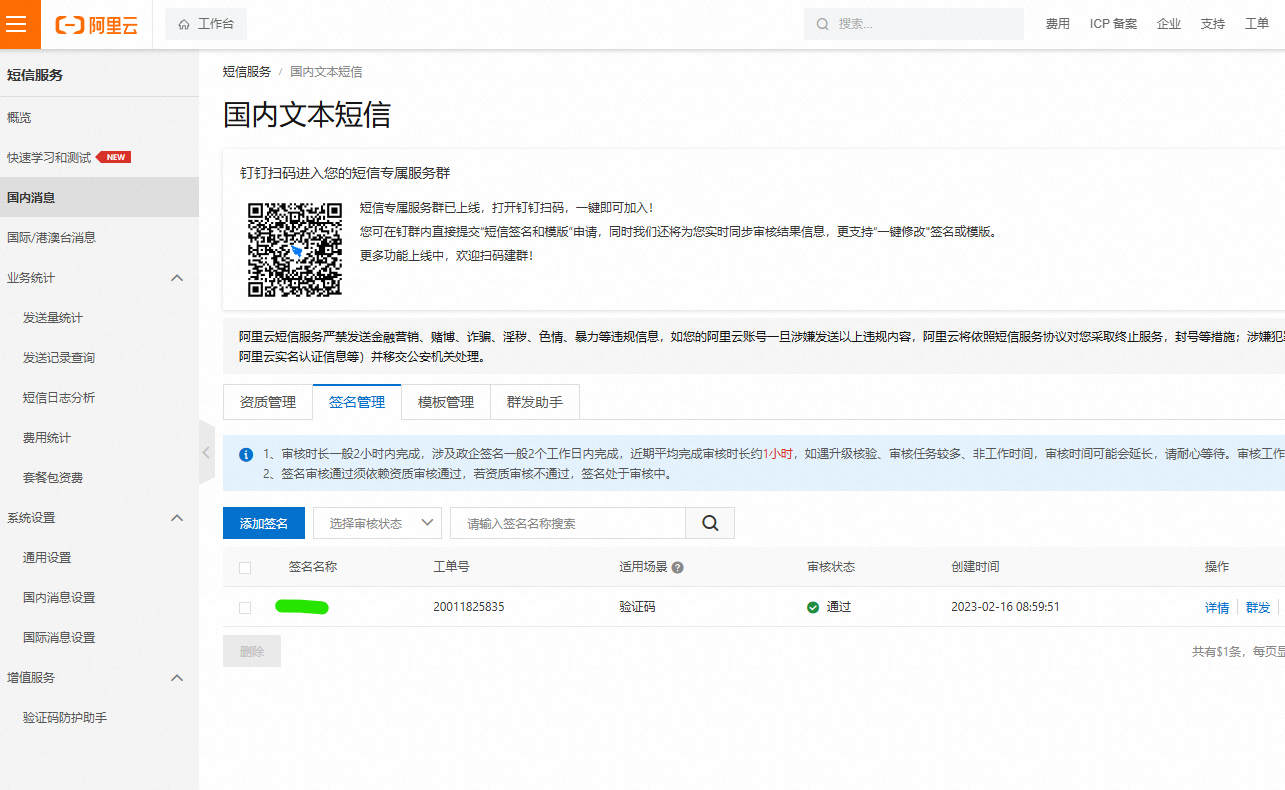The height and width of the screenshot is (790, 1285).
Task: Click the 签名名称 column header
Action: pos(313,567)
